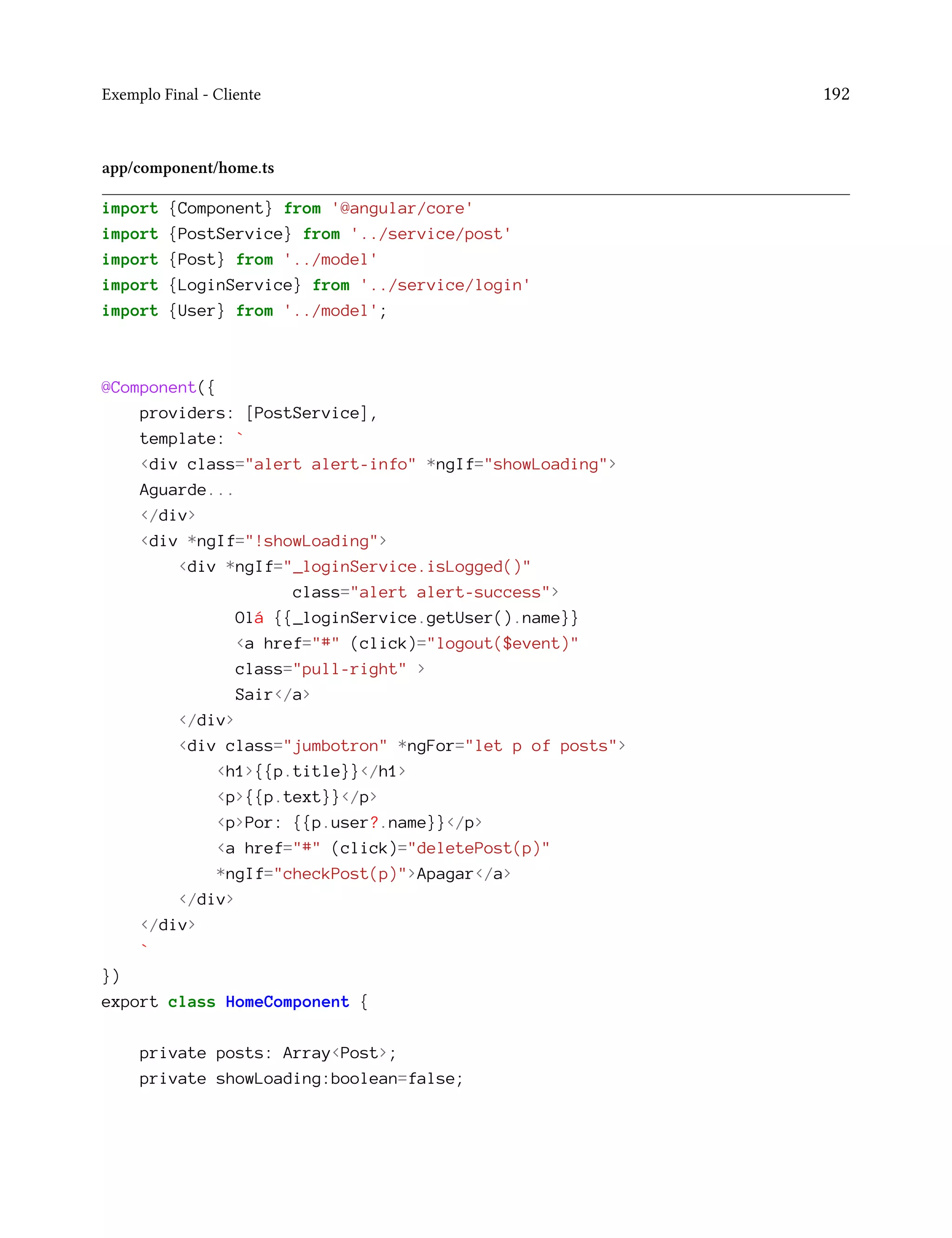Select the '../service/login' import path
This screenshot has height=1238, width=952.
pyautogui.click(x=445, y=285)
